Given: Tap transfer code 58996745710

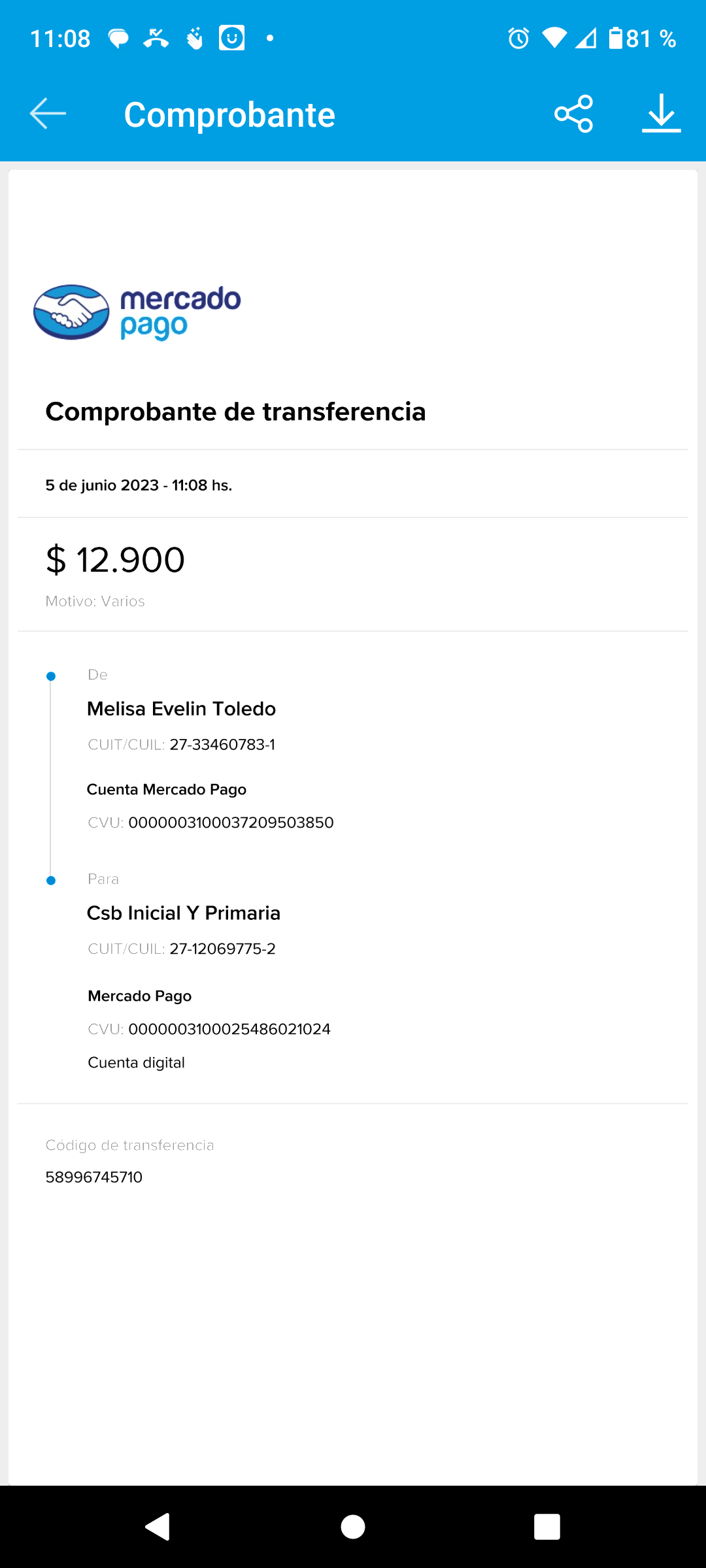Looking at the screenshot, I should (x=94, y=1177).
